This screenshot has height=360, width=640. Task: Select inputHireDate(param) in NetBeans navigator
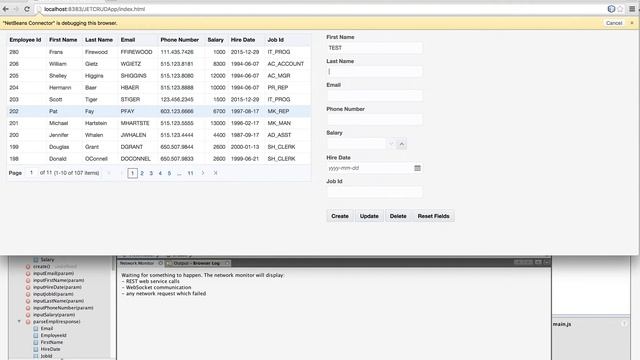coord(57,287)
